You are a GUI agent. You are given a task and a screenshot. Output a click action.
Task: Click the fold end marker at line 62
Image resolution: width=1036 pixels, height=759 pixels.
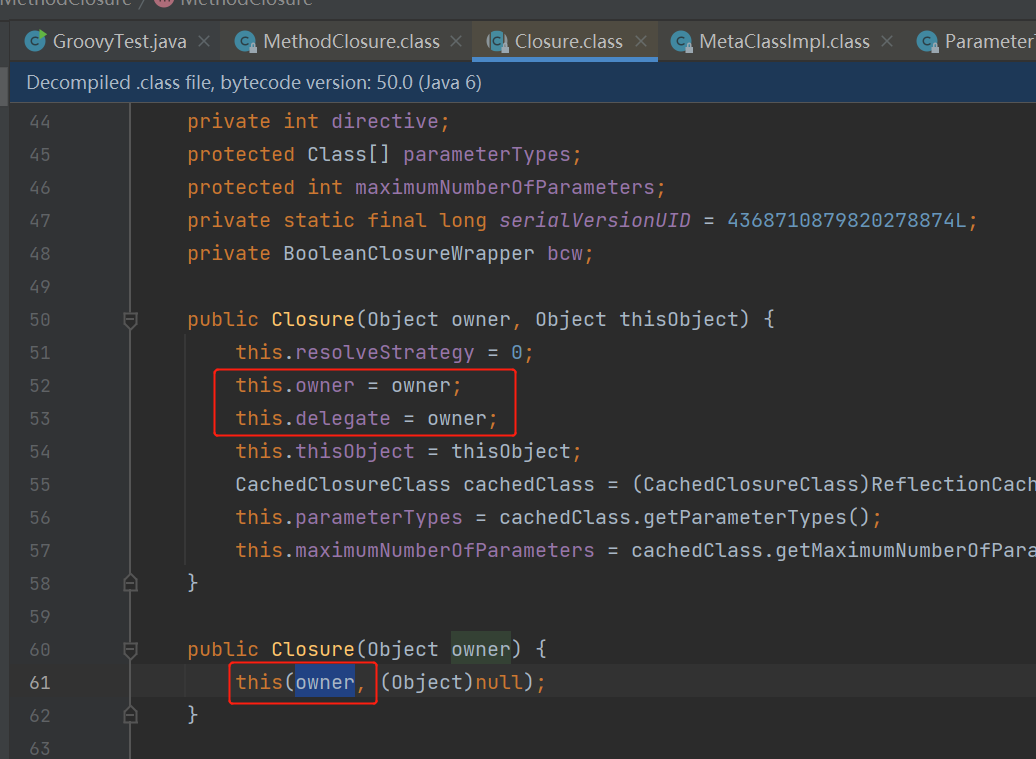point(130,715)
